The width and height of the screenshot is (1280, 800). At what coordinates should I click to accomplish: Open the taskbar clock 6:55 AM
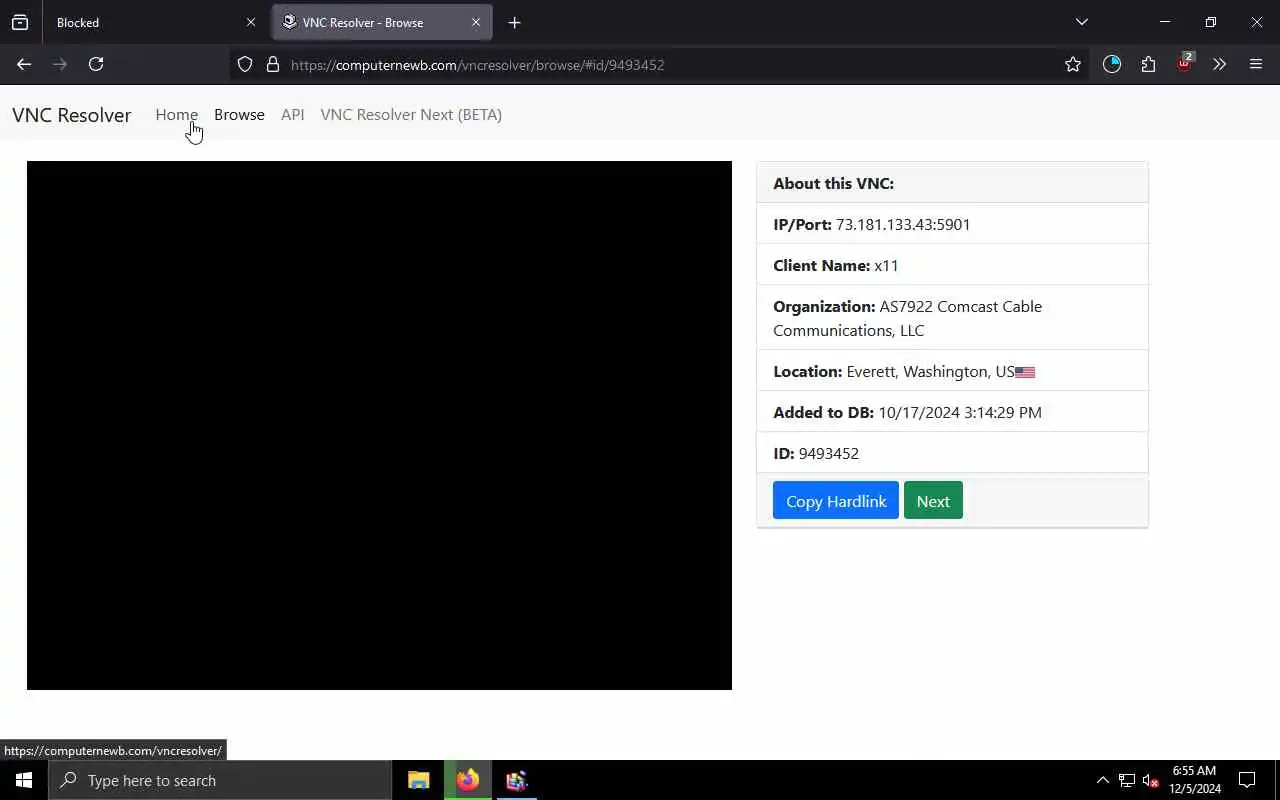[1195, 780]
